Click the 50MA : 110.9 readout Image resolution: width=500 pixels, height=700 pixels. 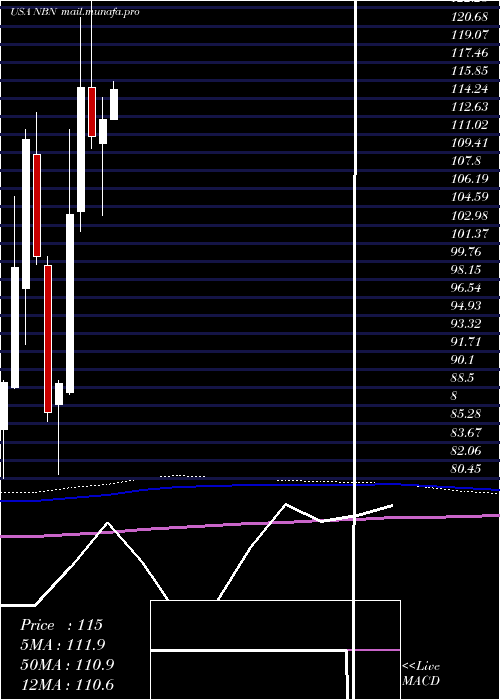(x=67, y=665)
